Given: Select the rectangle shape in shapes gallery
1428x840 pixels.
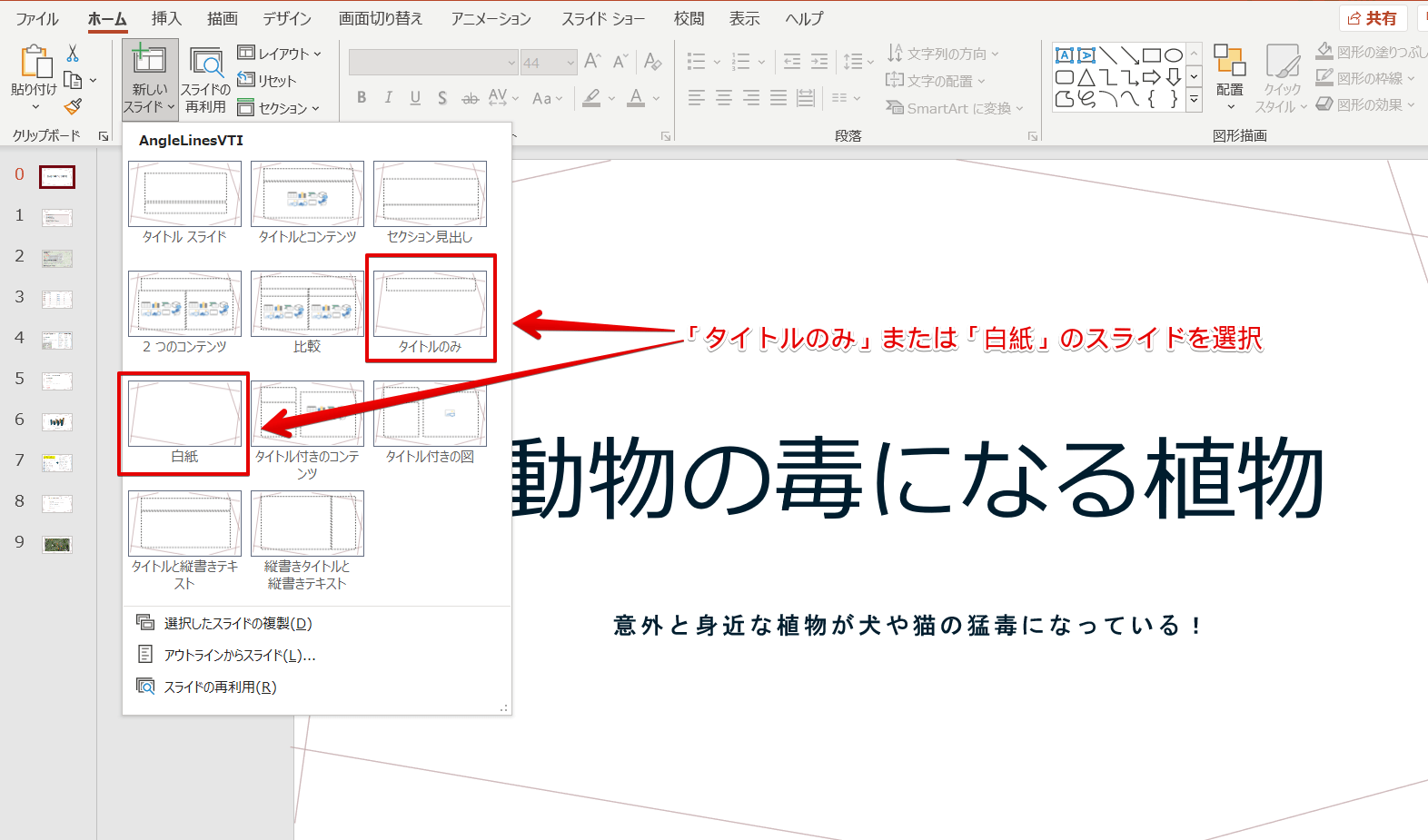Looking at the screenshot, I should point(1151,55).
